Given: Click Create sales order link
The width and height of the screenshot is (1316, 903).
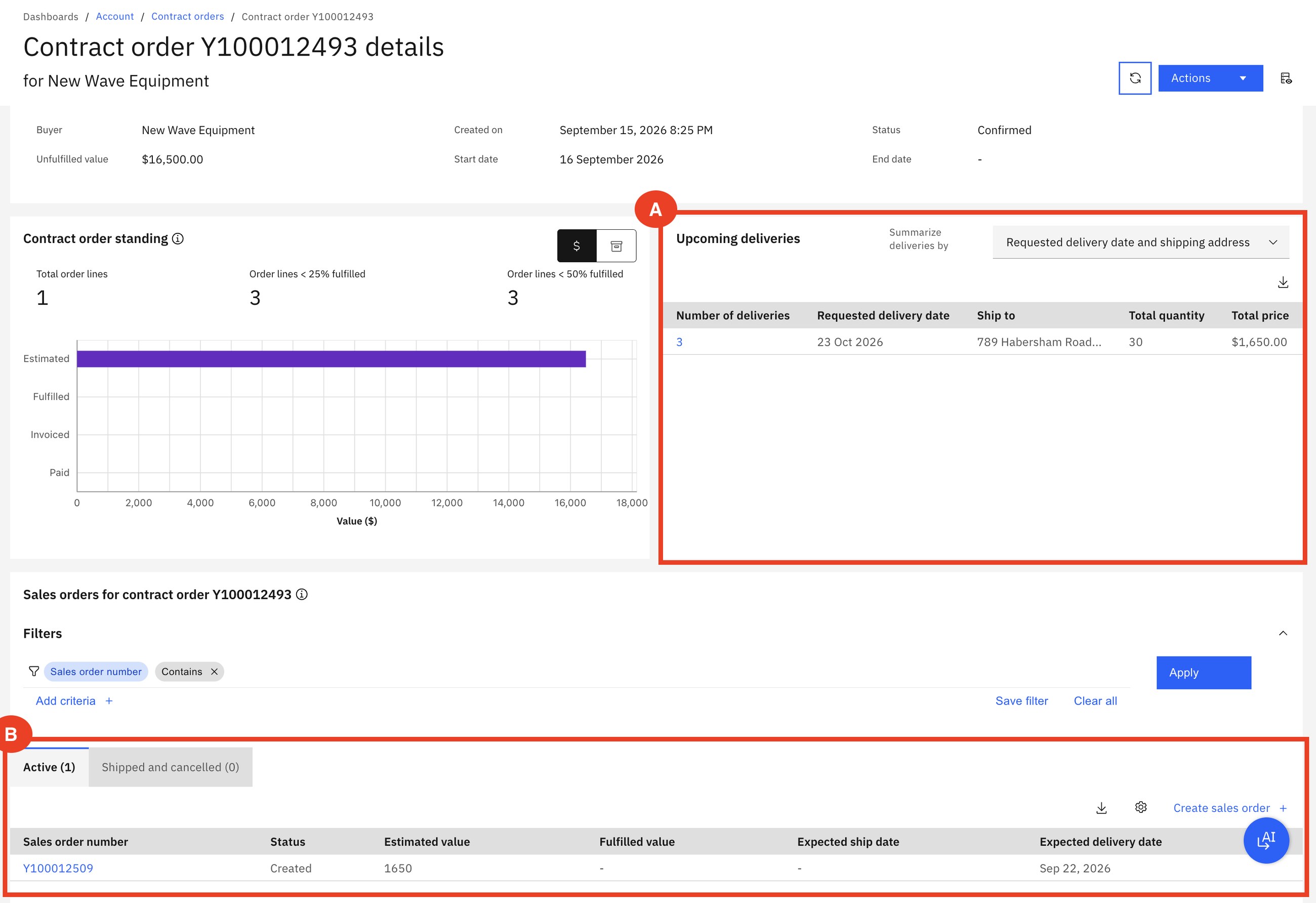Looking at the screenshot, I should (x=1230, y=808).
